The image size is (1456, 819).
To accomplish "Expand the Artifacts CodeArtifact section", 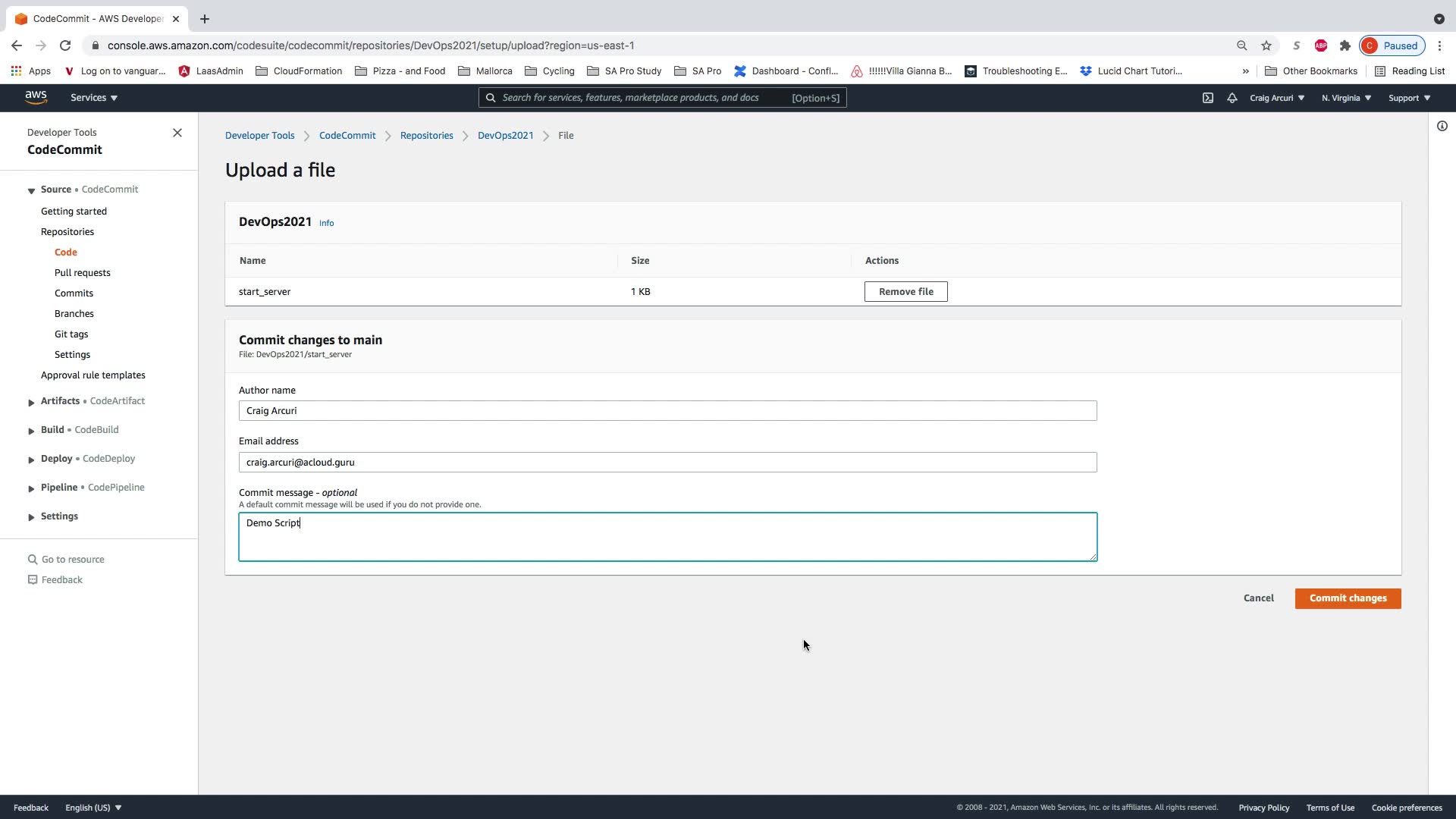I will 31,402.
